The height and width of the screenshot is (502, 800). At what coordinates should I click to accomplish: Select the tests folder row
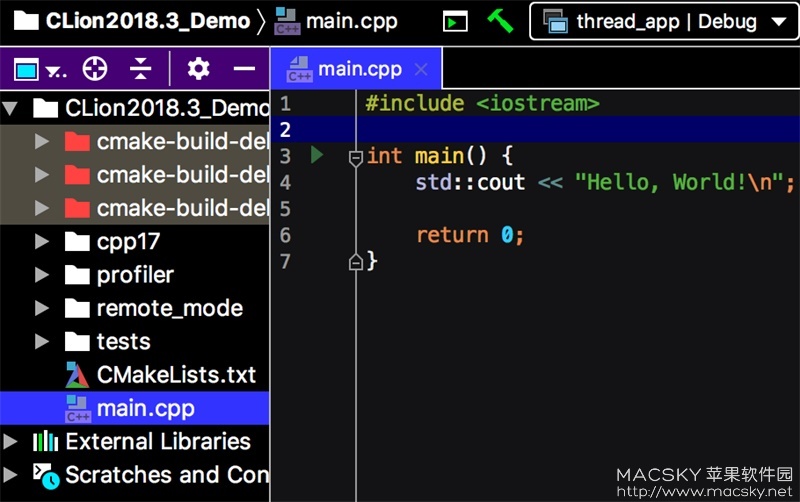(135, 341)
